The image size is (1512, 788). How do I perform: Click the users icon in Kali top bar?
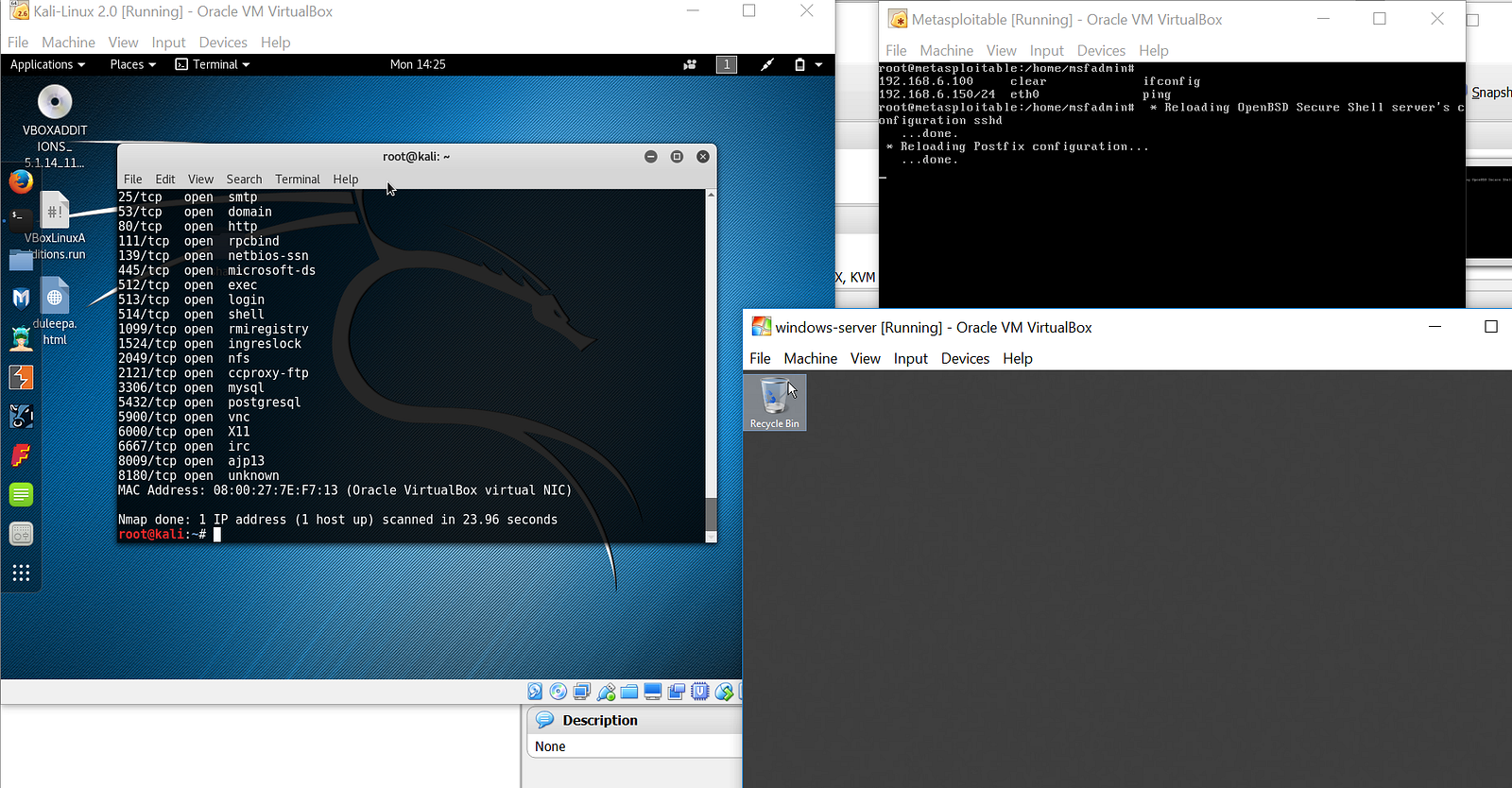(x=690, y=64)
